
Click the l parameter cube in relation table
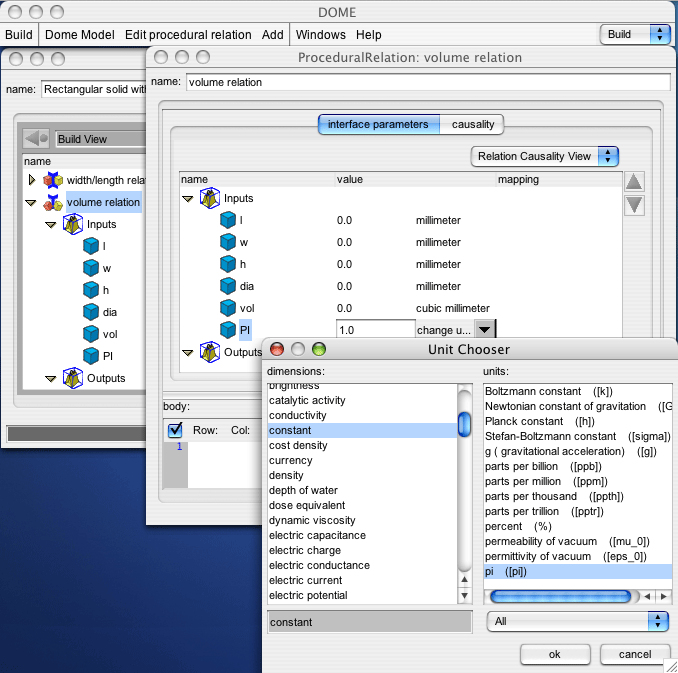[228, 220]
